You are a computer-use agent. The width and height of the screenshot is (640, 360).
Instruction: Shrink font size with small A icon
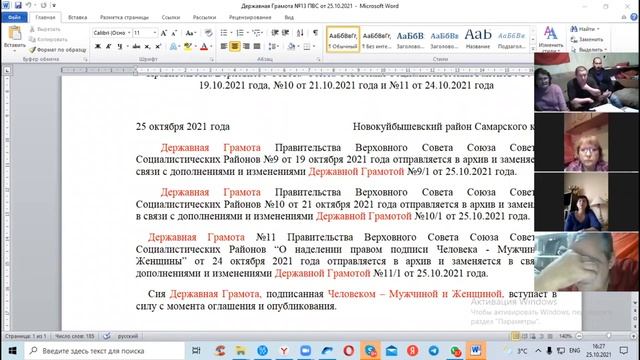point(173,33)
